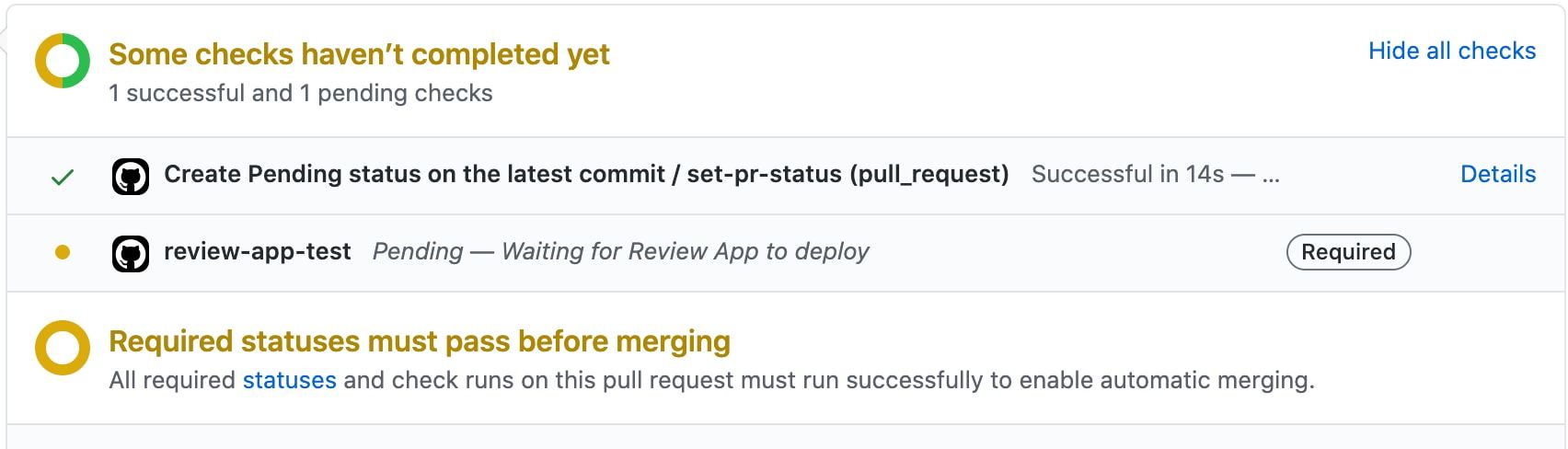Image resolution: width=1568 pixels, height=449 pixels.
Task: Click the half-green donut checks status icon
Action: click(x=63, y=61)
